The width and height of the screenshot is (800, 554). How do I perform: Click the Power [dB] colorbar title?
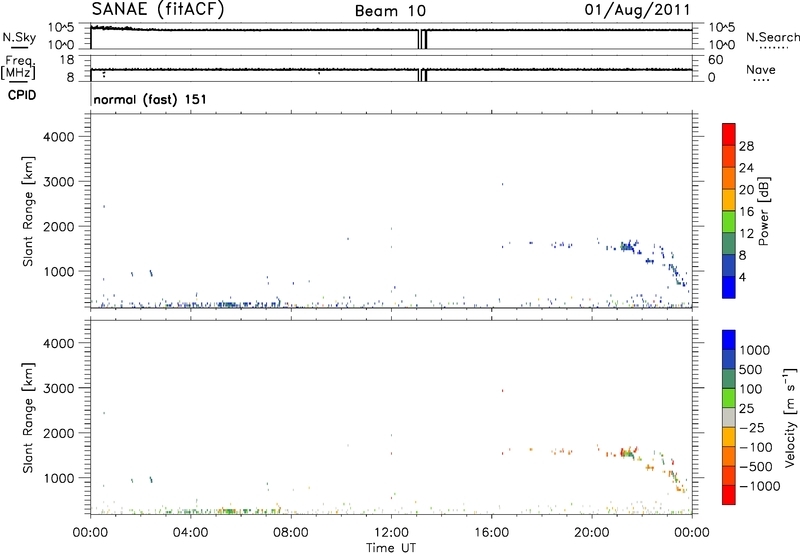763,211
